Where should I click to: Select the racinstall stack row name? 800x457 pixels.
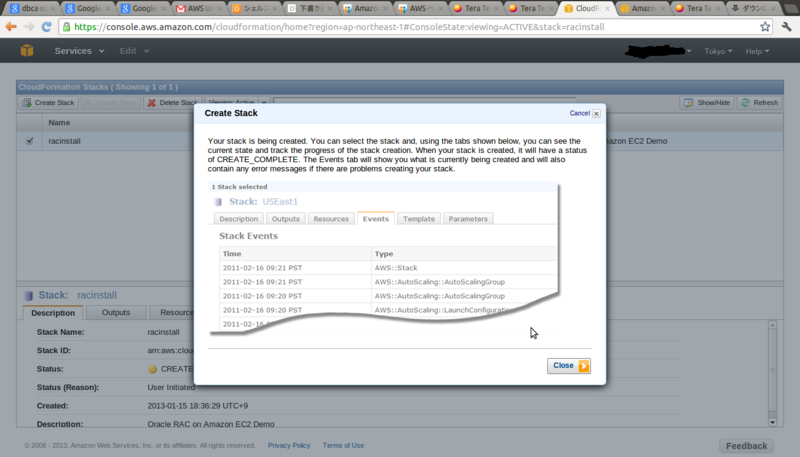tap(64, 141)
